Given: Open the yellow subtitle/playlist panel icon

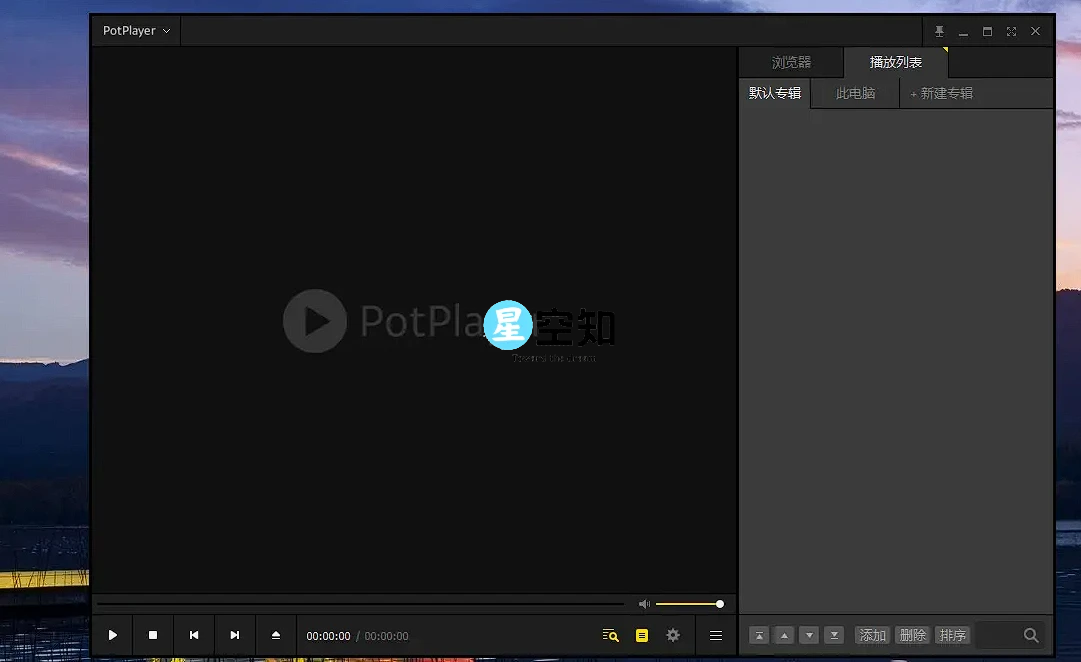Looking at the screenshot, I should coord(641,635).
